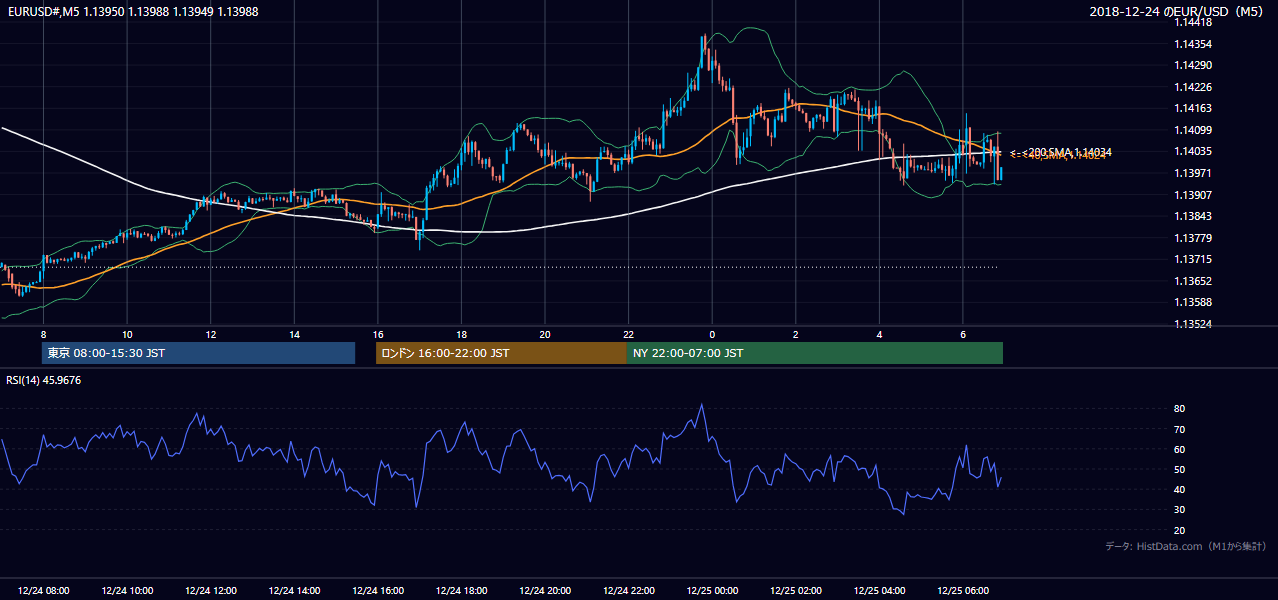This screenshot has width=1278, height=600.
Task: Click the データ: HistData.com source credit
Action: pyautogui.click(x=1185, y=546)
